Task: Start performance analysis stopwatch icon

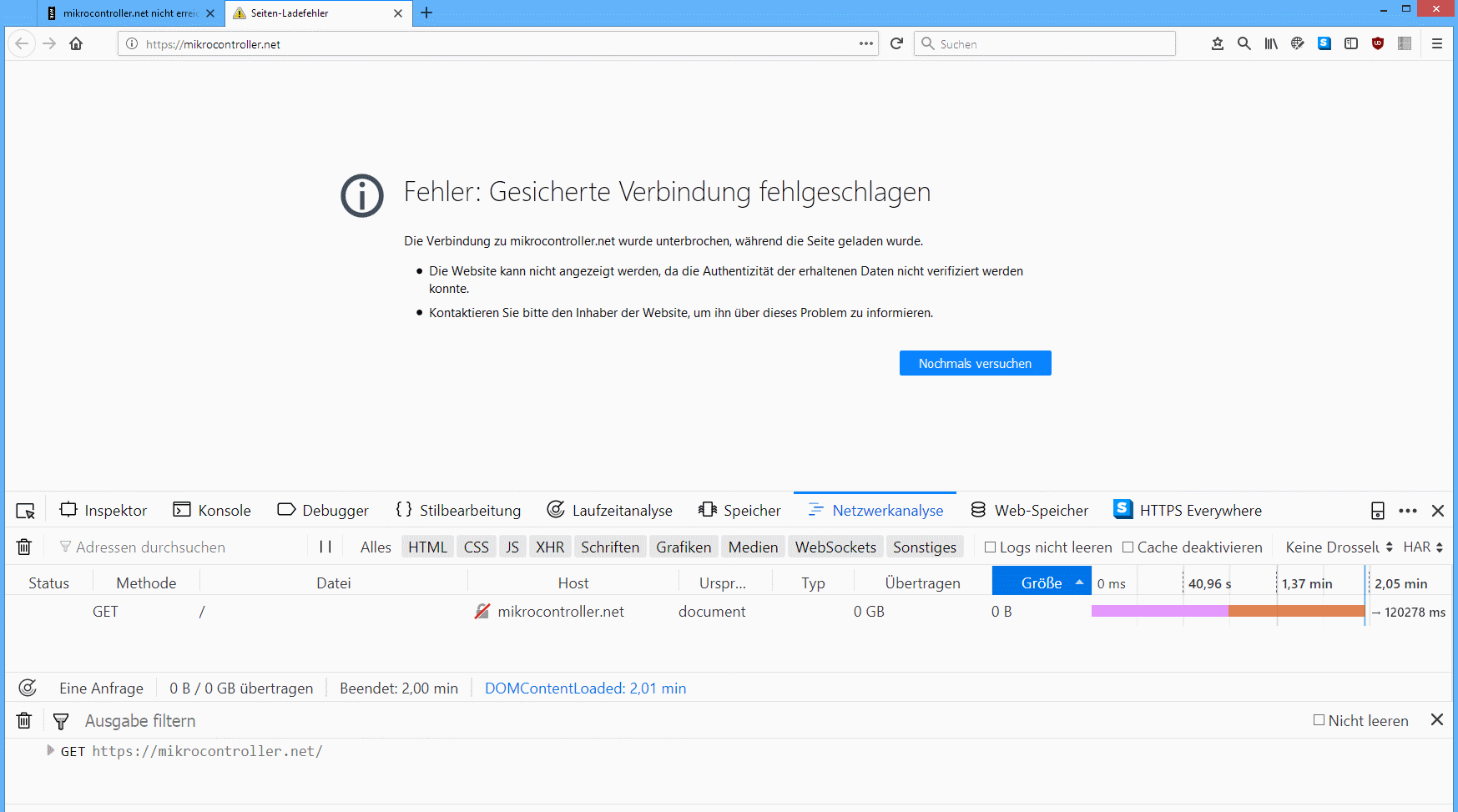Action: click(28, 688)
